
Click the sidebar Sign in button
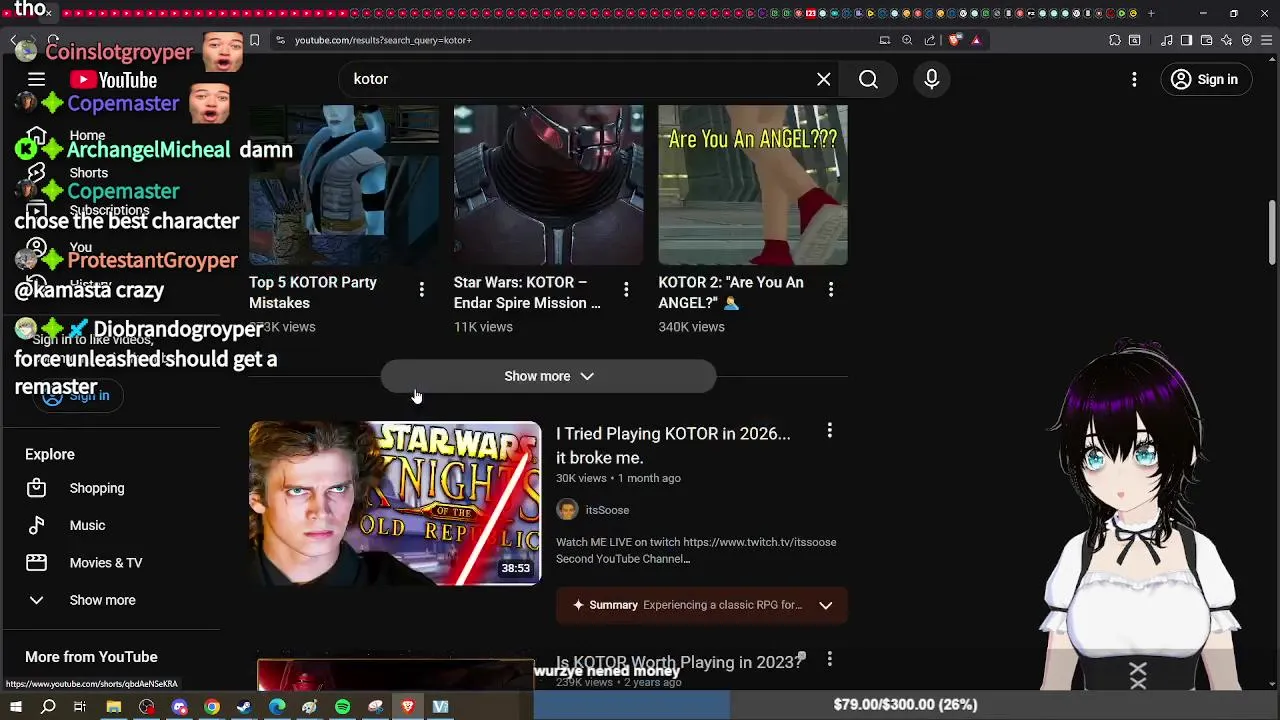pyautogui.click(x=76, y=396)
